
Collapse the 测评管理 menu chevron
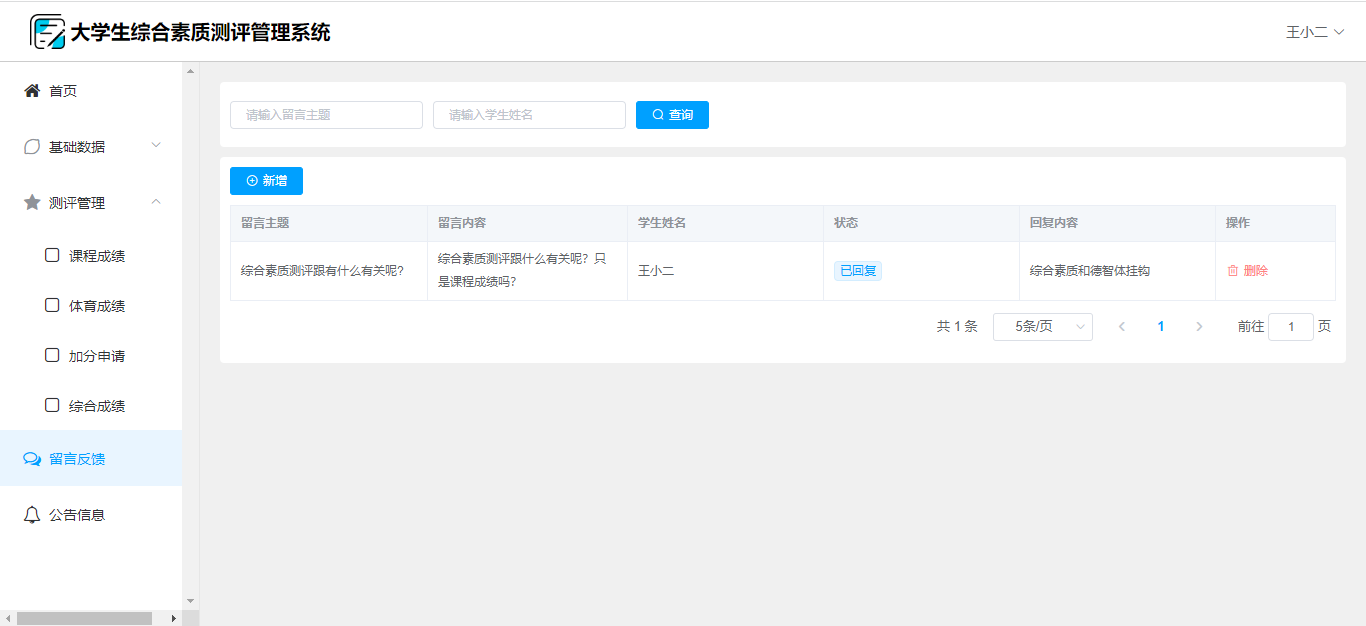pyautogui.click(x=156, y=202)
